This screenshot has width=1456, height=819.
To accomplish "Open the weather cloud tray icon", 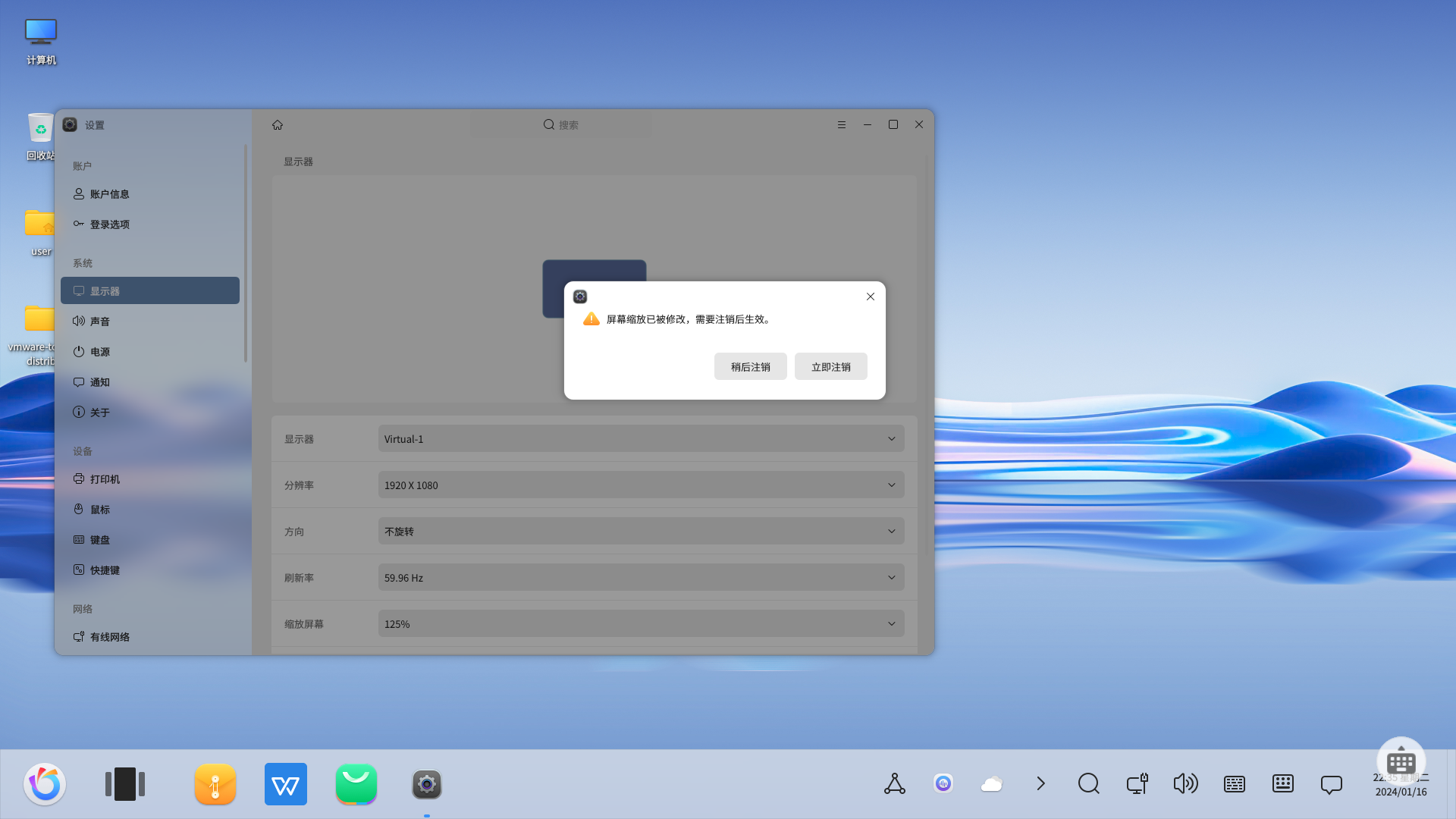I will (992, 783).
